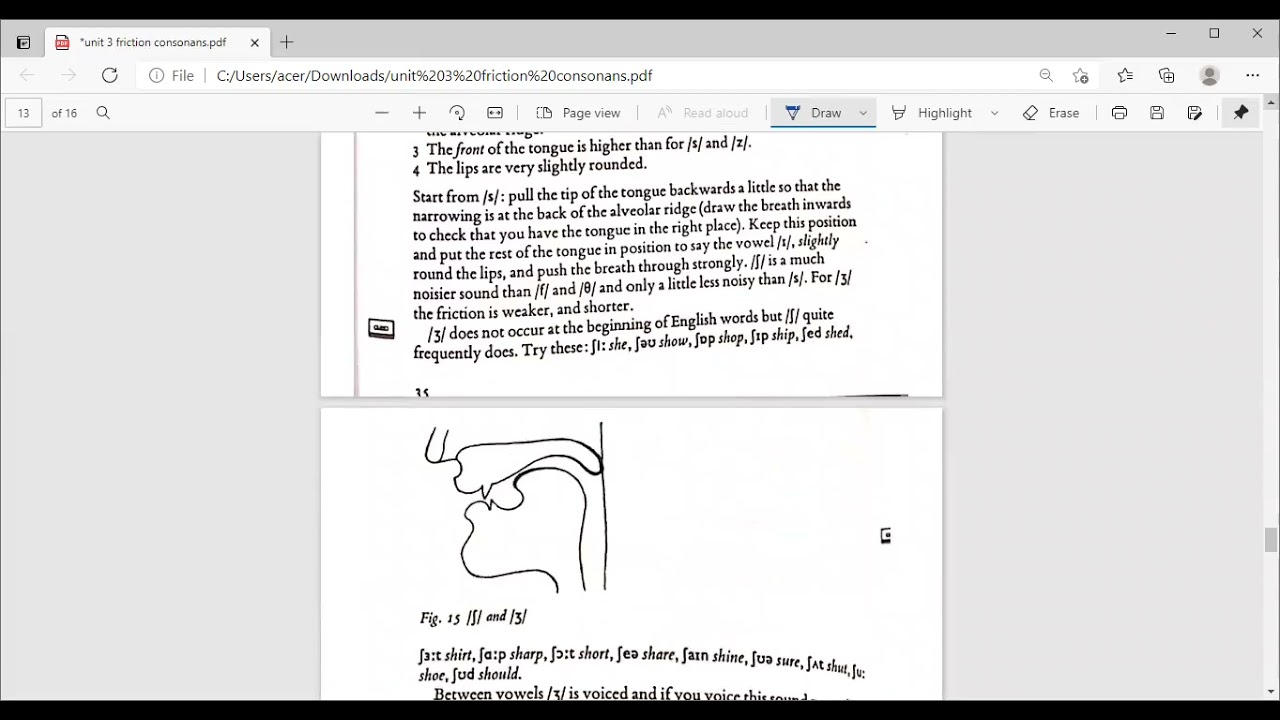
Task: Go forward to the next page
Action: (x=68, y=75)
